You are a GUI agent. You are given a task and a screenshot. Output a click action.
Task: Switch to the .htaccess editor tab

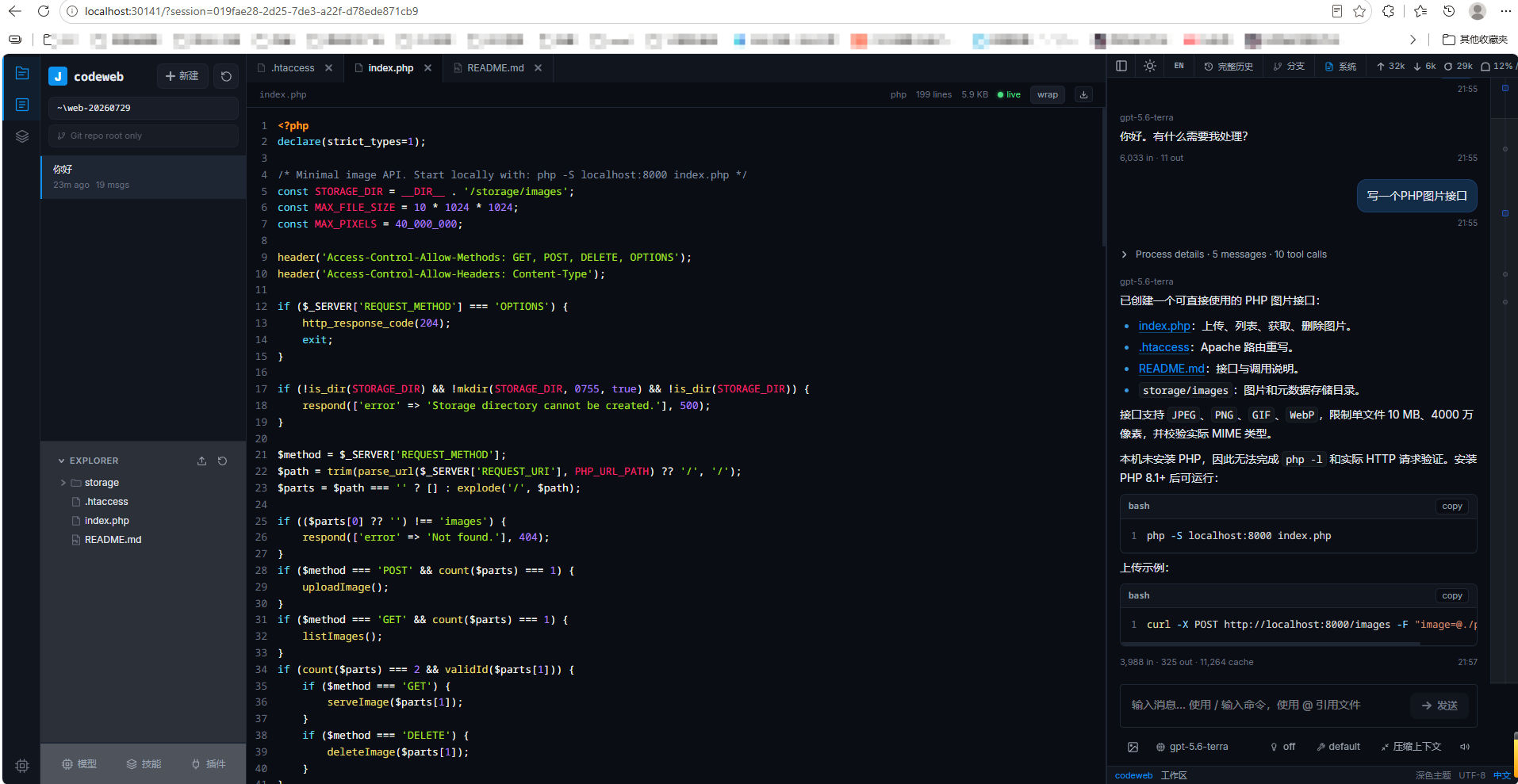(x=293, y=68)
